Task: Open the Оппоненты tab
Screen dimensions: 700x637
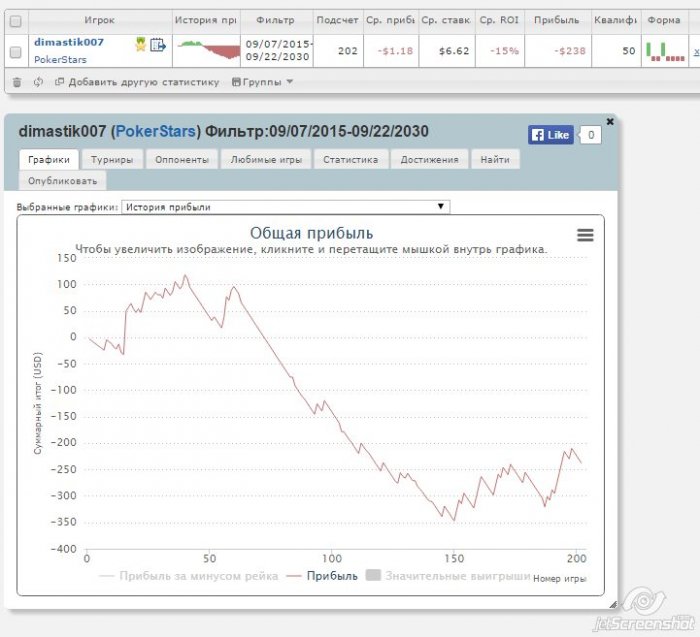Action: (x=182, y=160)
